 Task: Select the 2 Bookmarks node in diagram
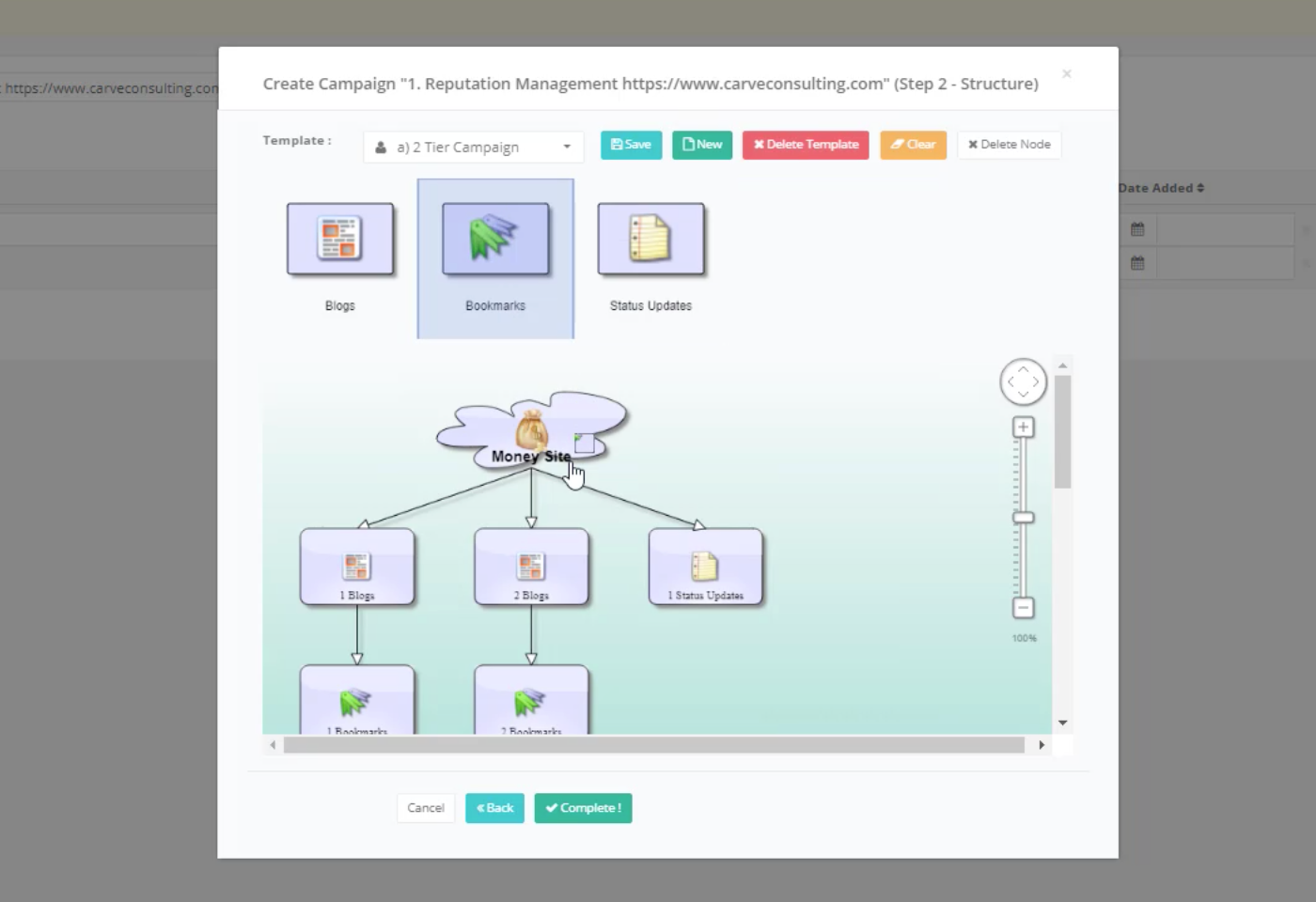tap(531, 700)
